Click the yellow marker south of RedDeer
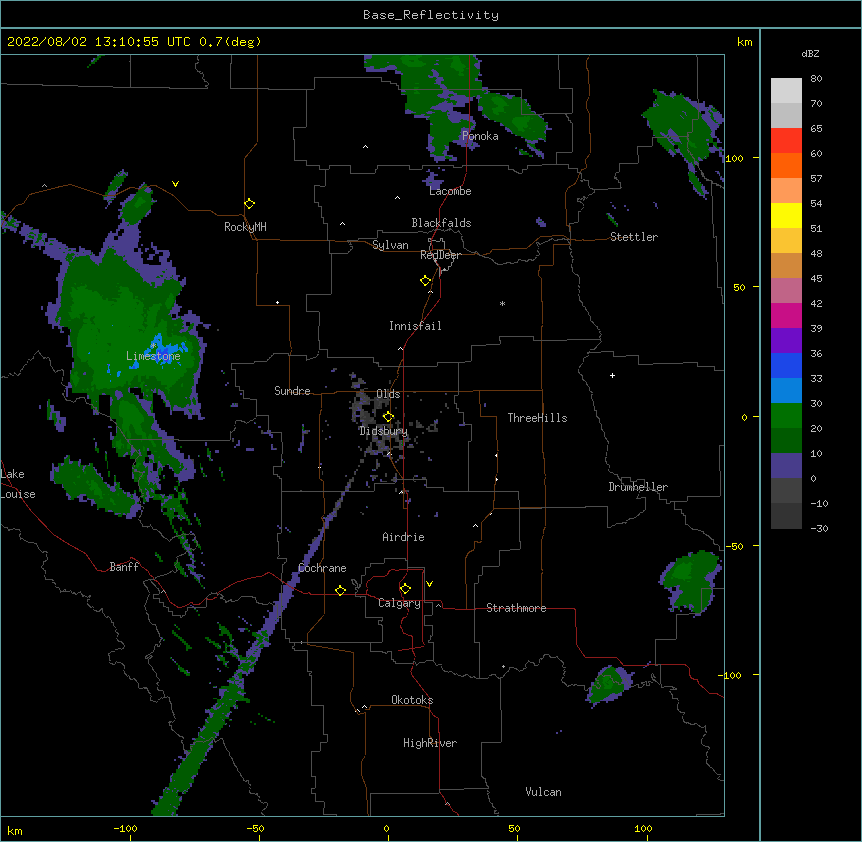 coord(426,281)
